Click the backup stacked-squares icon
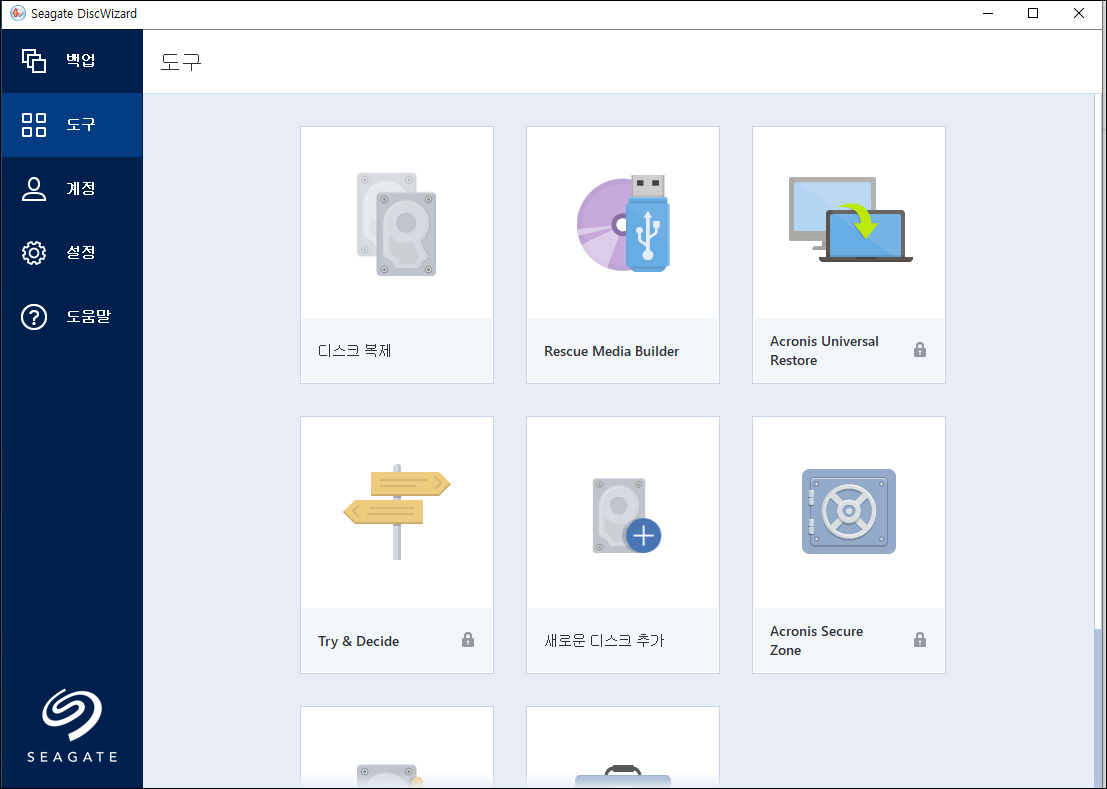 click(34, 61)
